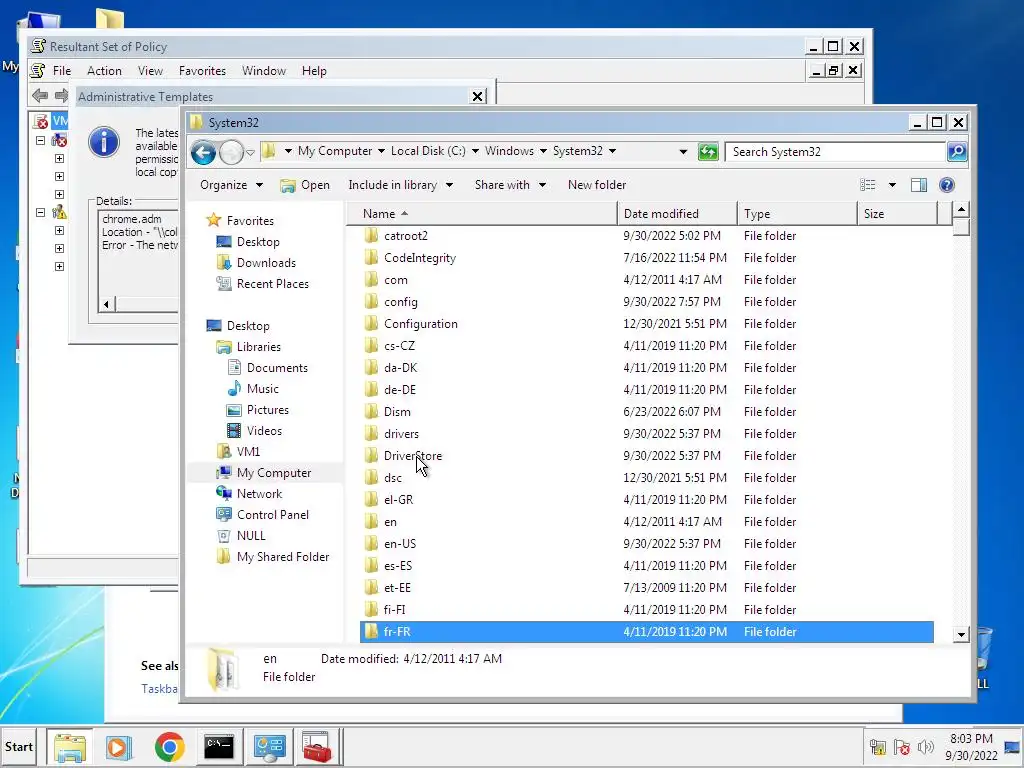This screenshot has width=1024, height=768.
Task: Open the Favorites menu
Action: coord(202,71)
